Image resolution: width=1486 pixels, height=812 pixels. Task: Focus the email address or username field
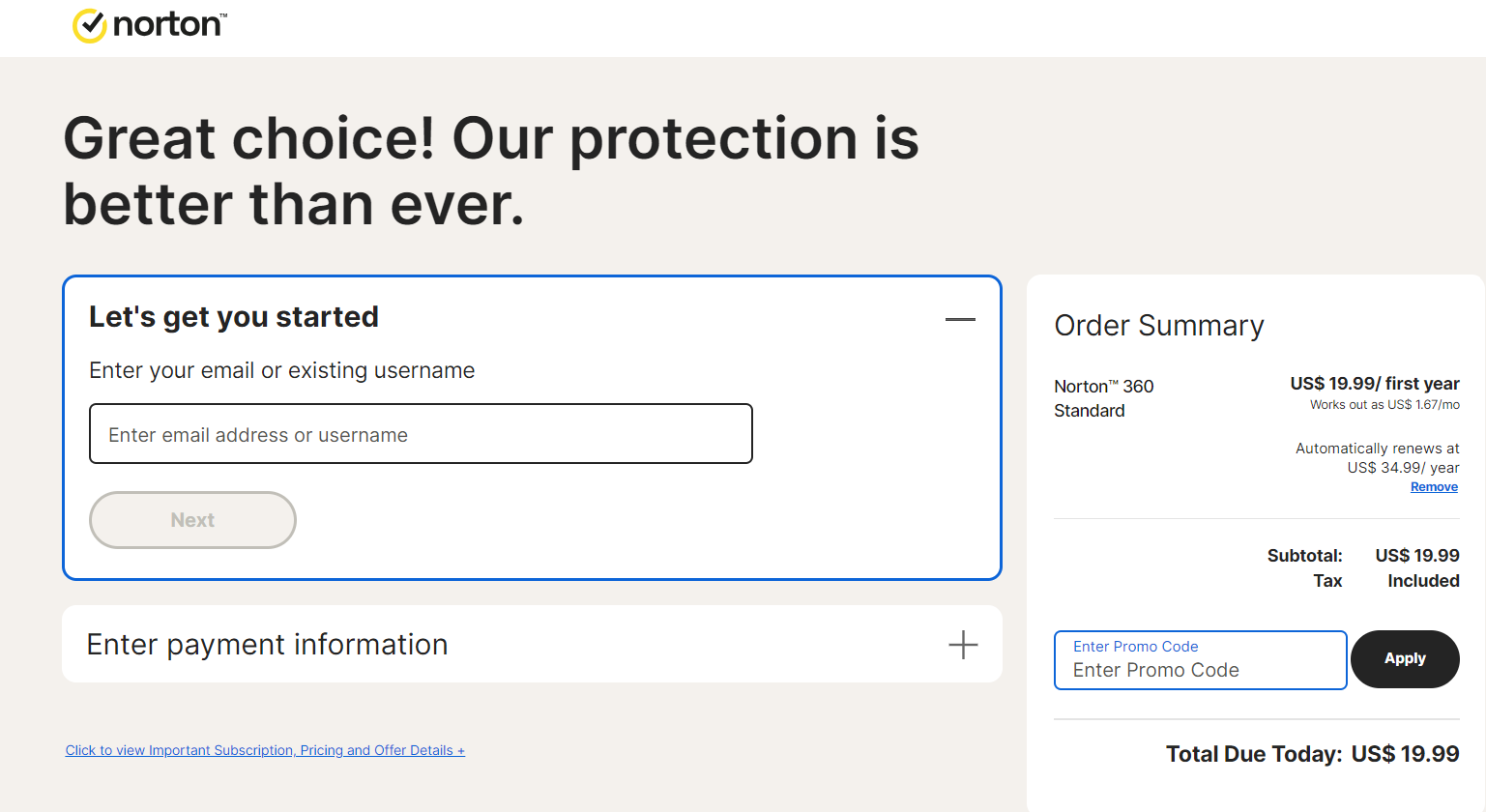click(x=421, y=434)
